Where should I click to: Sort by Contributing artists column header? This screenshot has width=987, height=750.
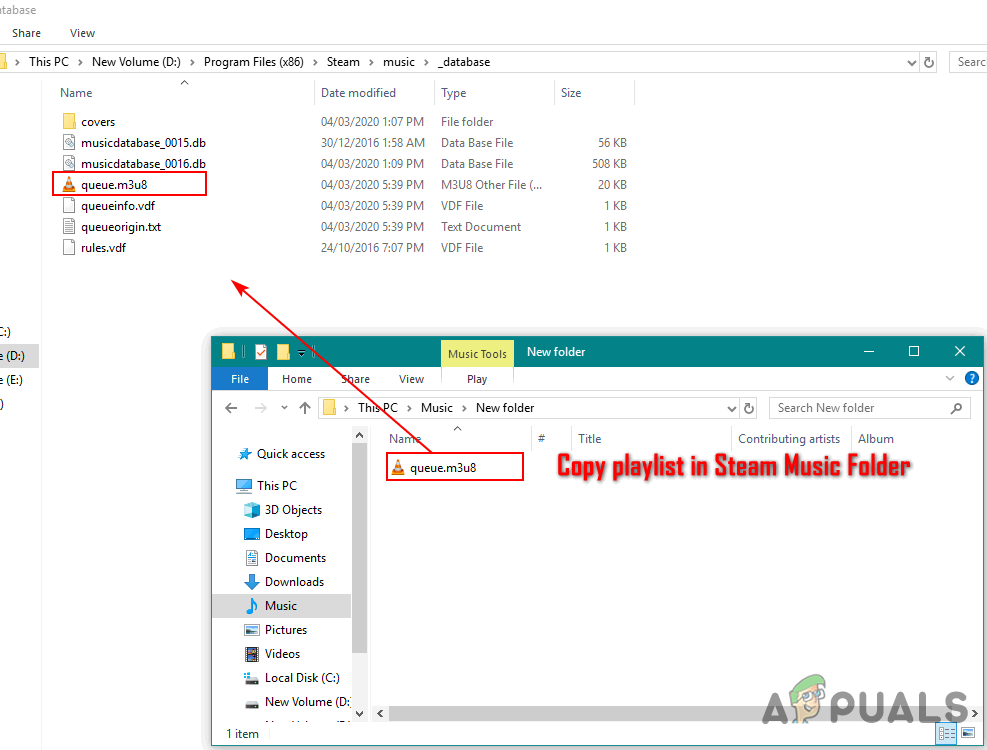[x=789, y=439]
